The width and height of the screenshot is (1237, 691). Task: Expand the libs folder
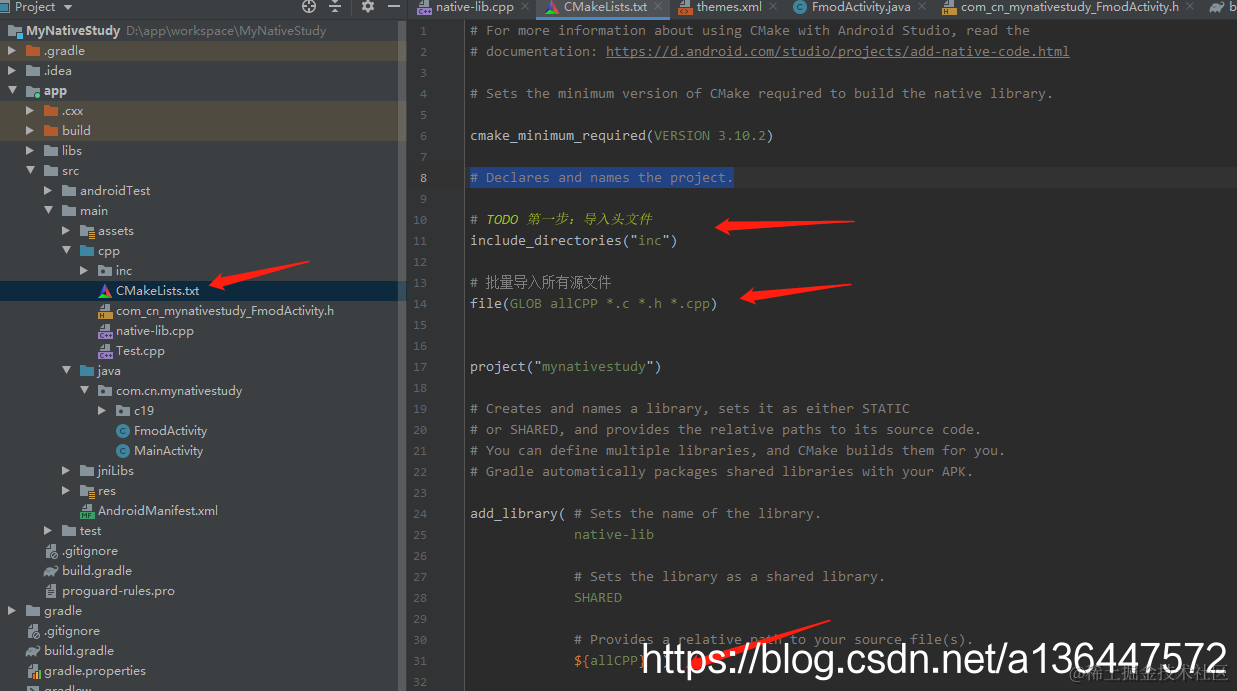[30, 151]
